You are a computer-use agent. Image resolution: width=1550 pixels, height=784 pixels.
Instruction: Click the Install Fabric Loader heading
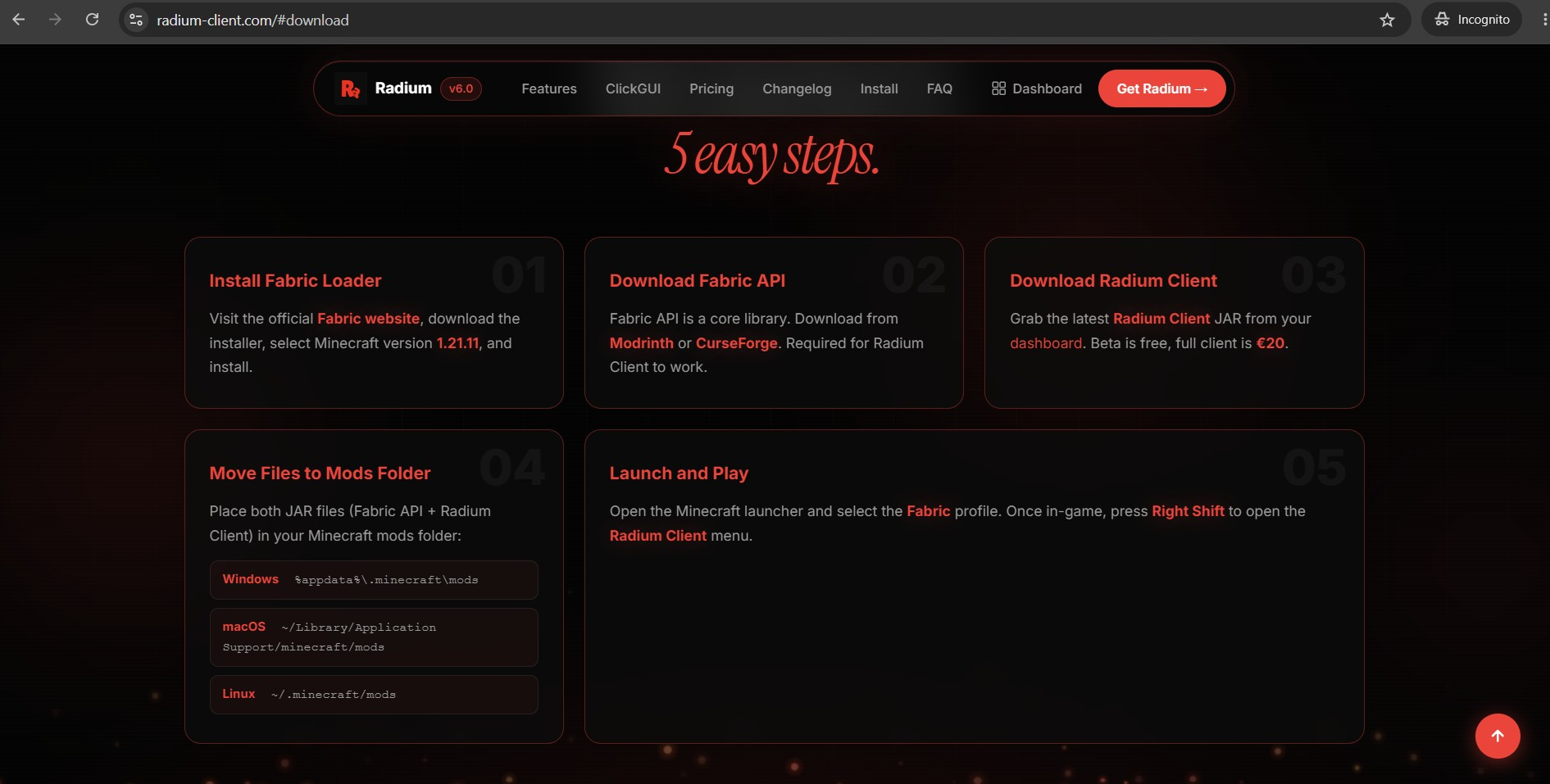click(x=295, y=281)
